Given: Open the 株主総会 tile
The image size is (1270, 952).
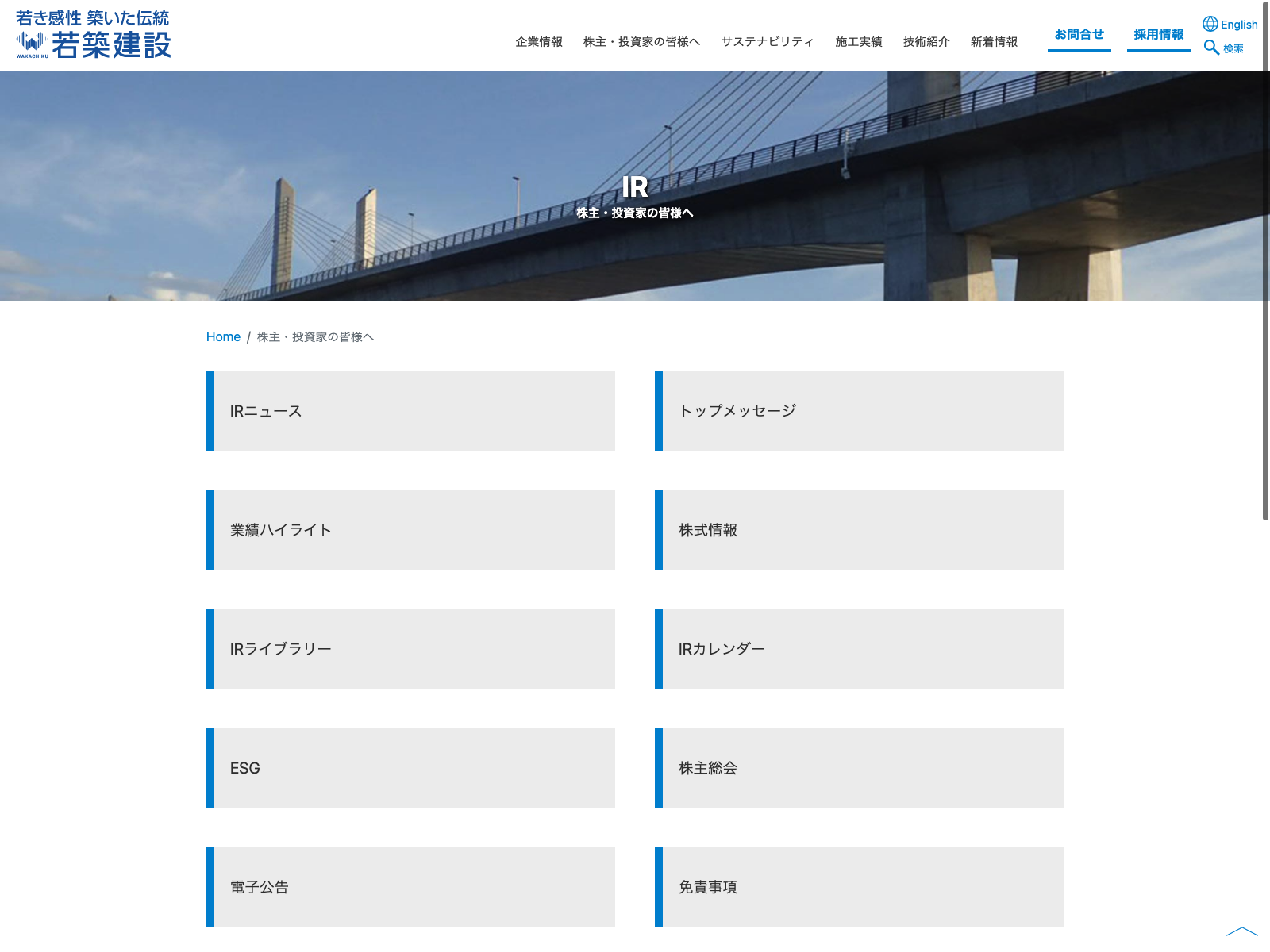Looking at the screenshot, I should (859, 768).
